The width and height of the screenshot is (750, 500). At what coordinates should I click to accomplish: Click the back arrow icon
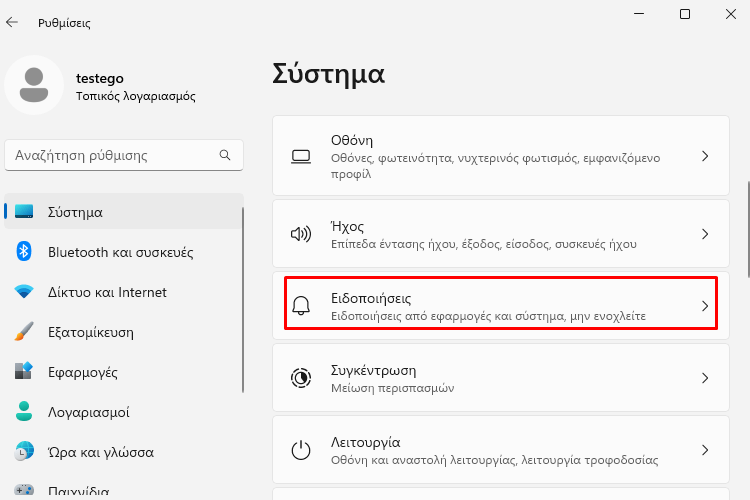point(12,22)
